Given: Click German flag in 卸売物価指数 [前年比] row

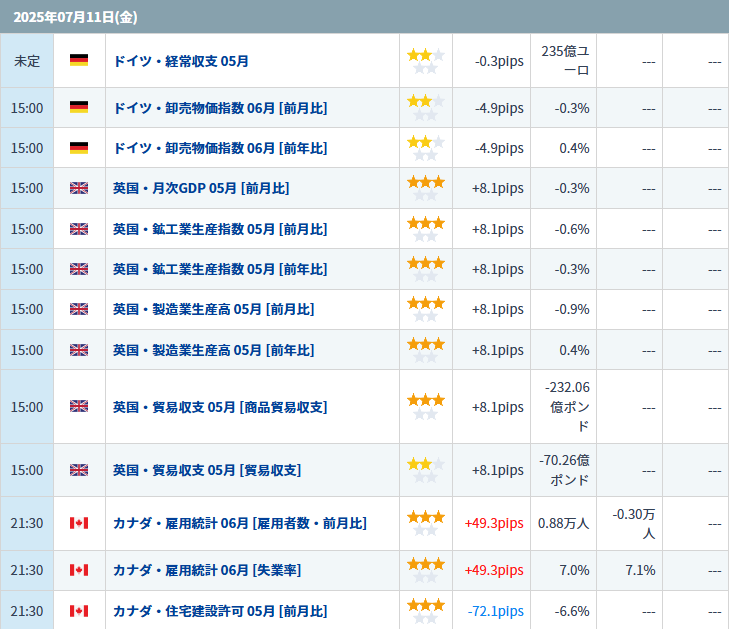Looking at the screenshot, I should click(79, 147).
